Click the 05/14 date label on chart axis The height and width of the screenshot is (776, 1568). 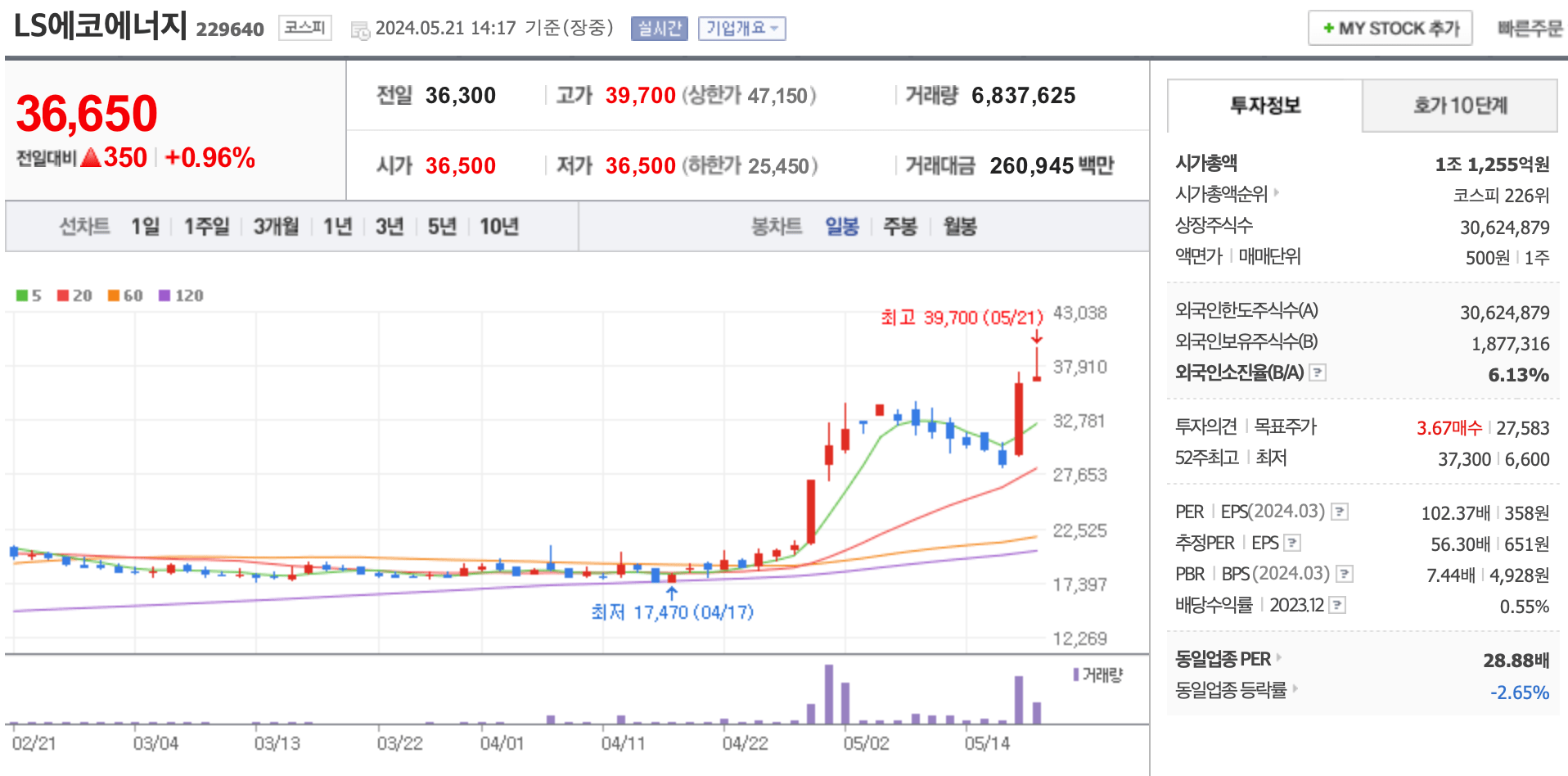pos(987,743)
